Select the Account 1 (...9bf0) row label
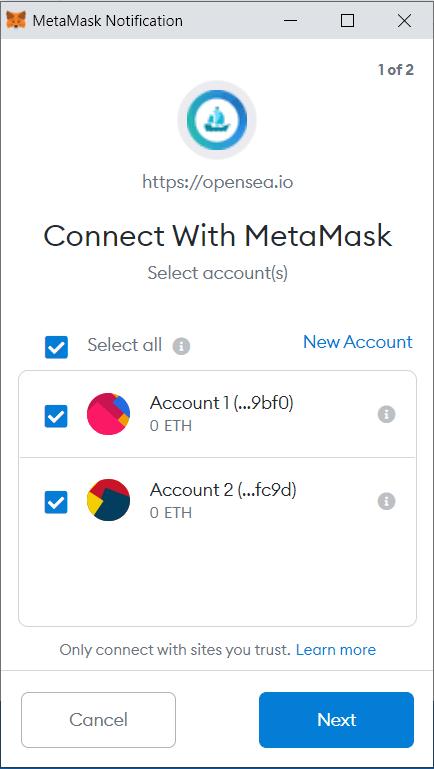This screenshot has height=769, width=434. 222,403
